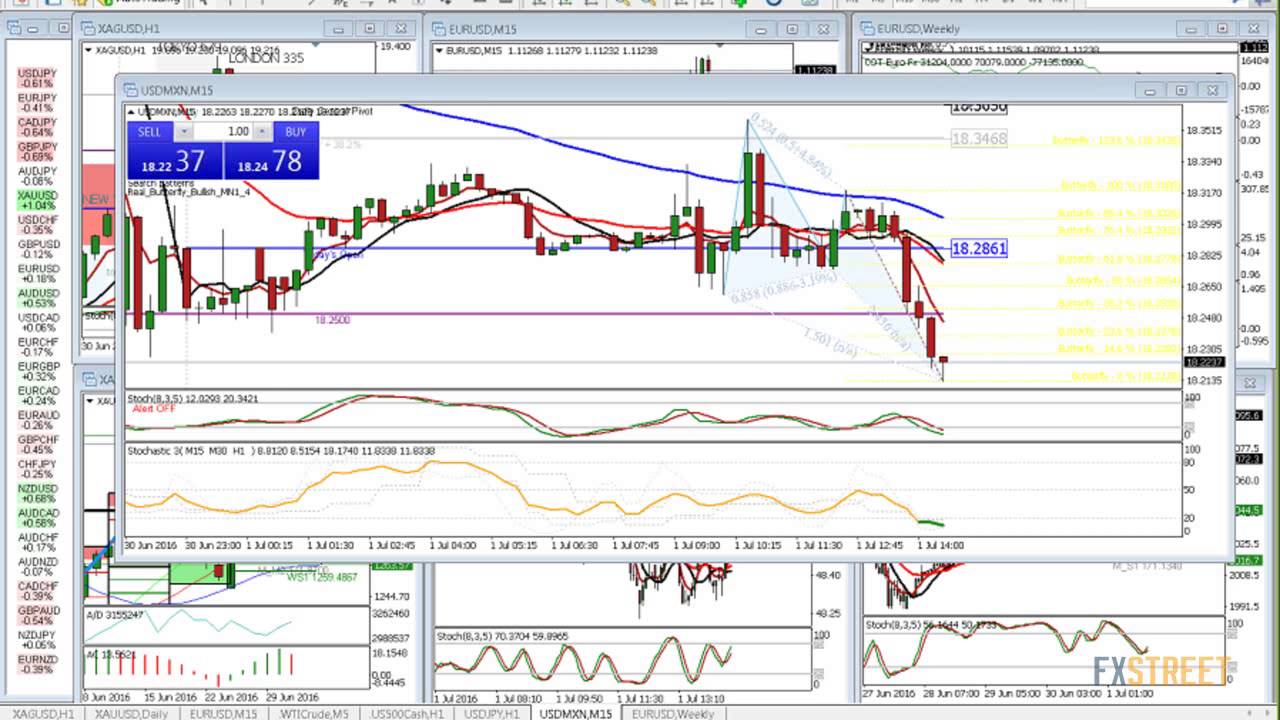Click the EURUSD +0.18% pair

(x=38, y=273)
